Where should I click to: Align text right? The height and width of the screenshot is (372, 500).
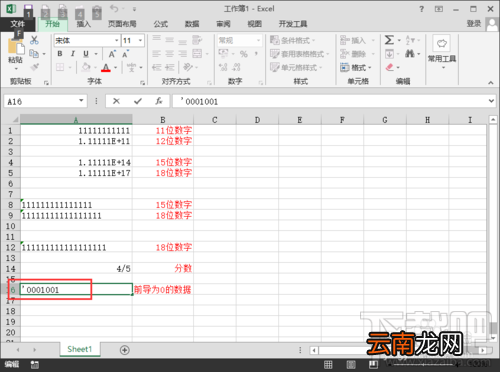[182, 54]
